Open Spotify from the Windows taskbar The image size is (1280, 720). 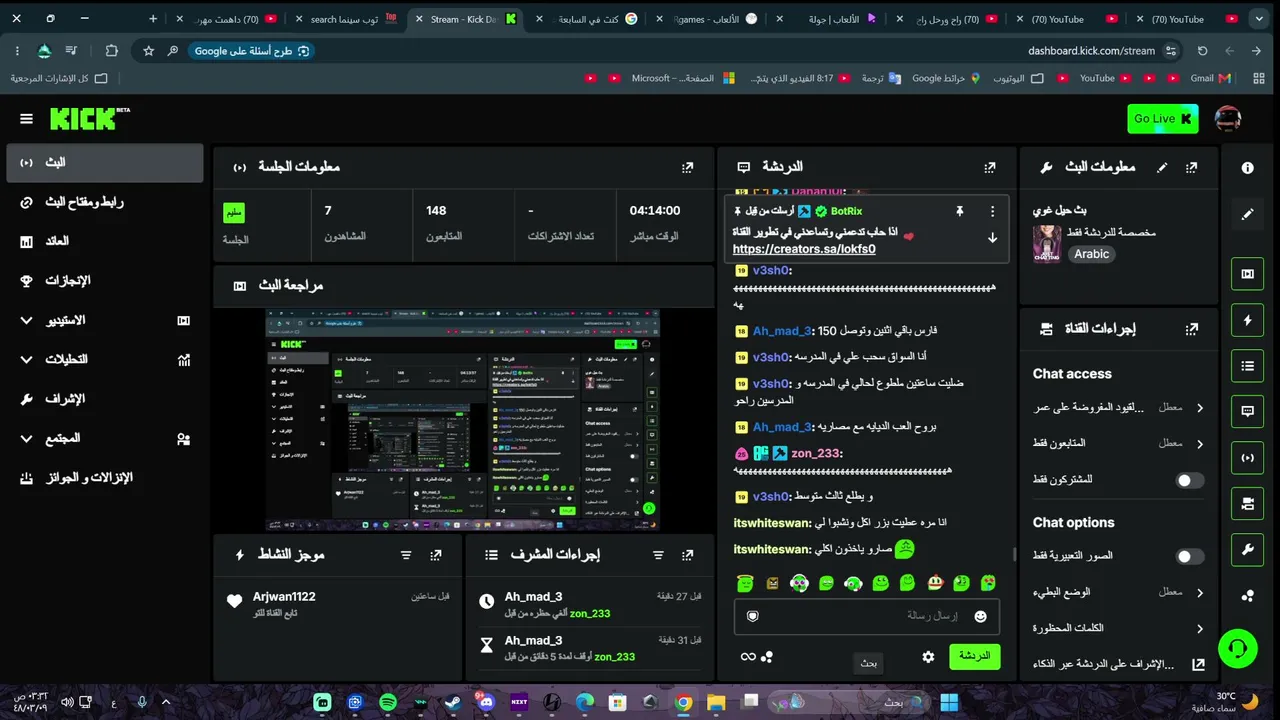tap(388, 703)
